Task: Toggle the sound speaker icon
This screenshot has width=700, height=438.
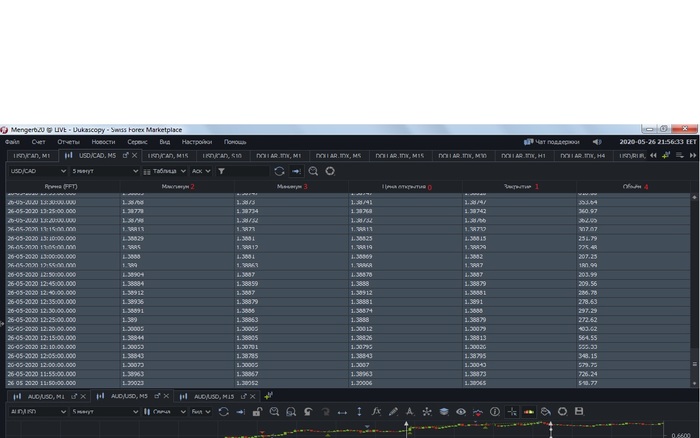Action: tap(597, 142)
